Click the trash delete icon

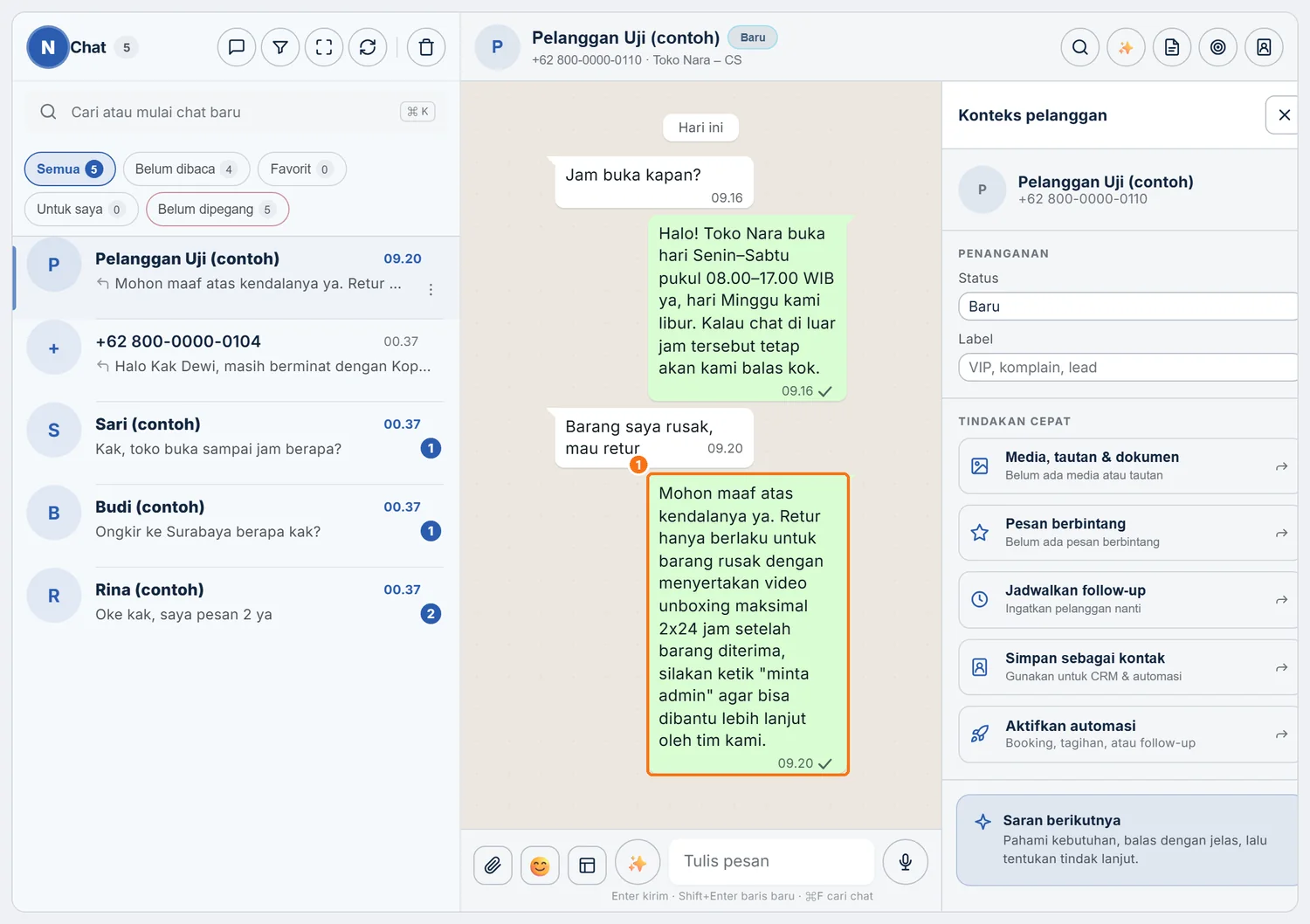pos(426,47)
